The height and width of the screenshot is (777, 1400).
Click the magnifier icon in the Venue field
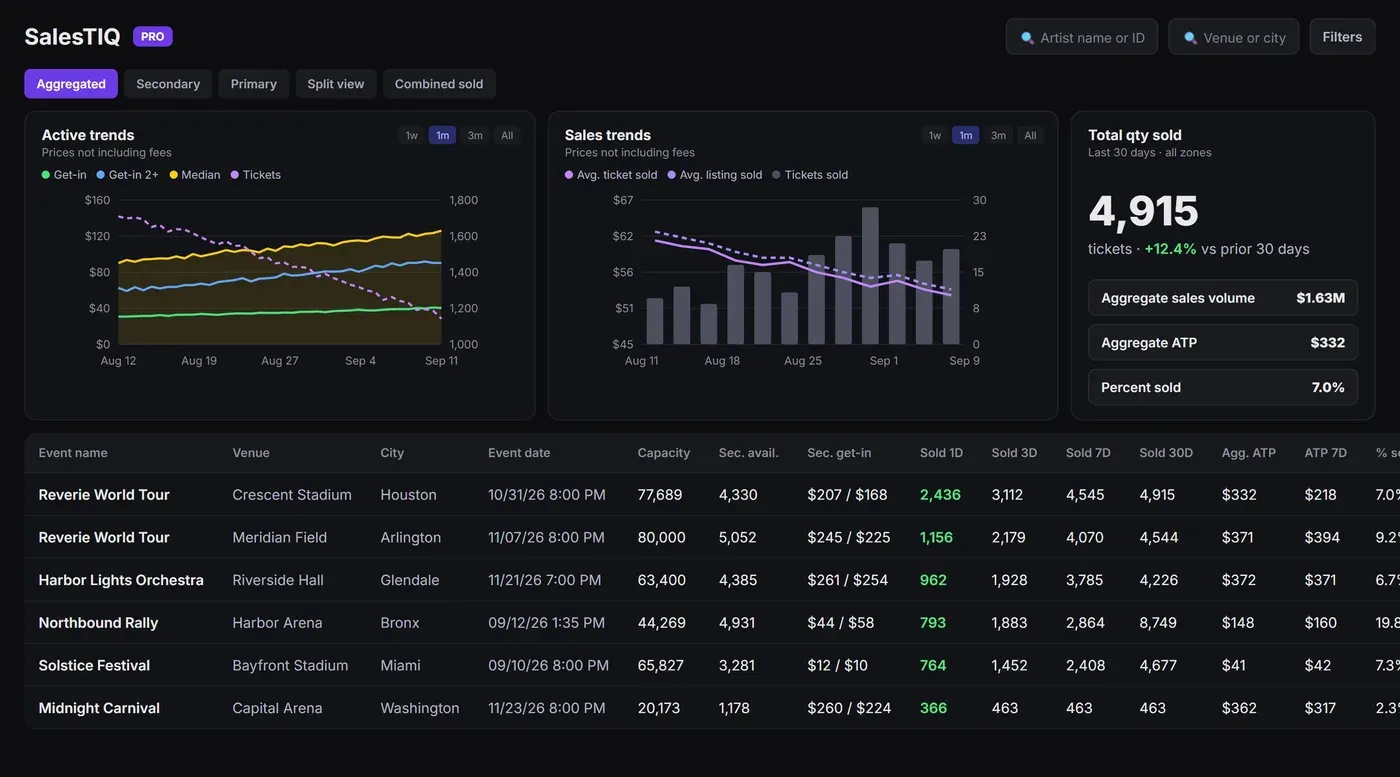point(1190,38)
